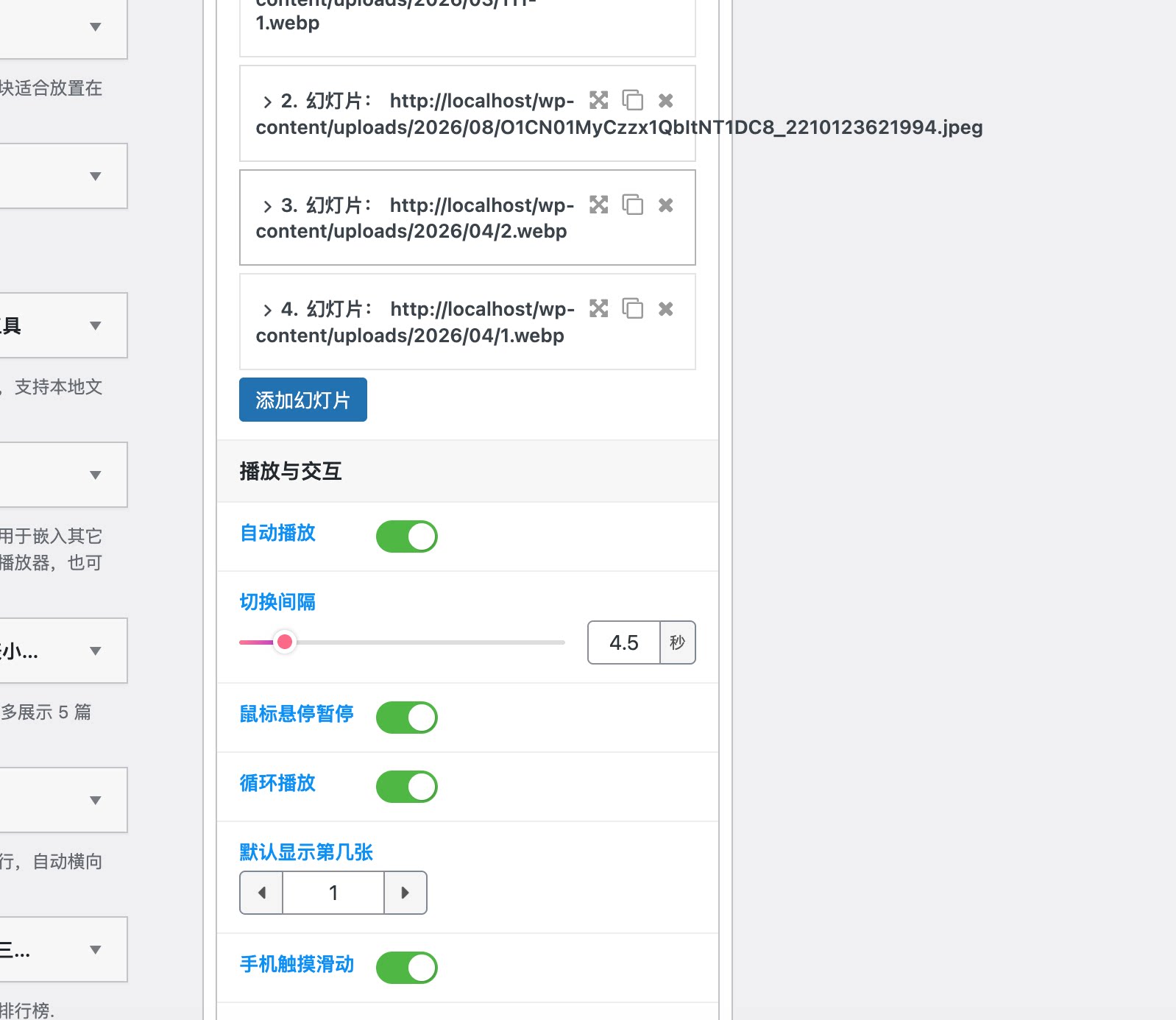Duplicate slide 2 with its copy icon

tap(633, 100)
